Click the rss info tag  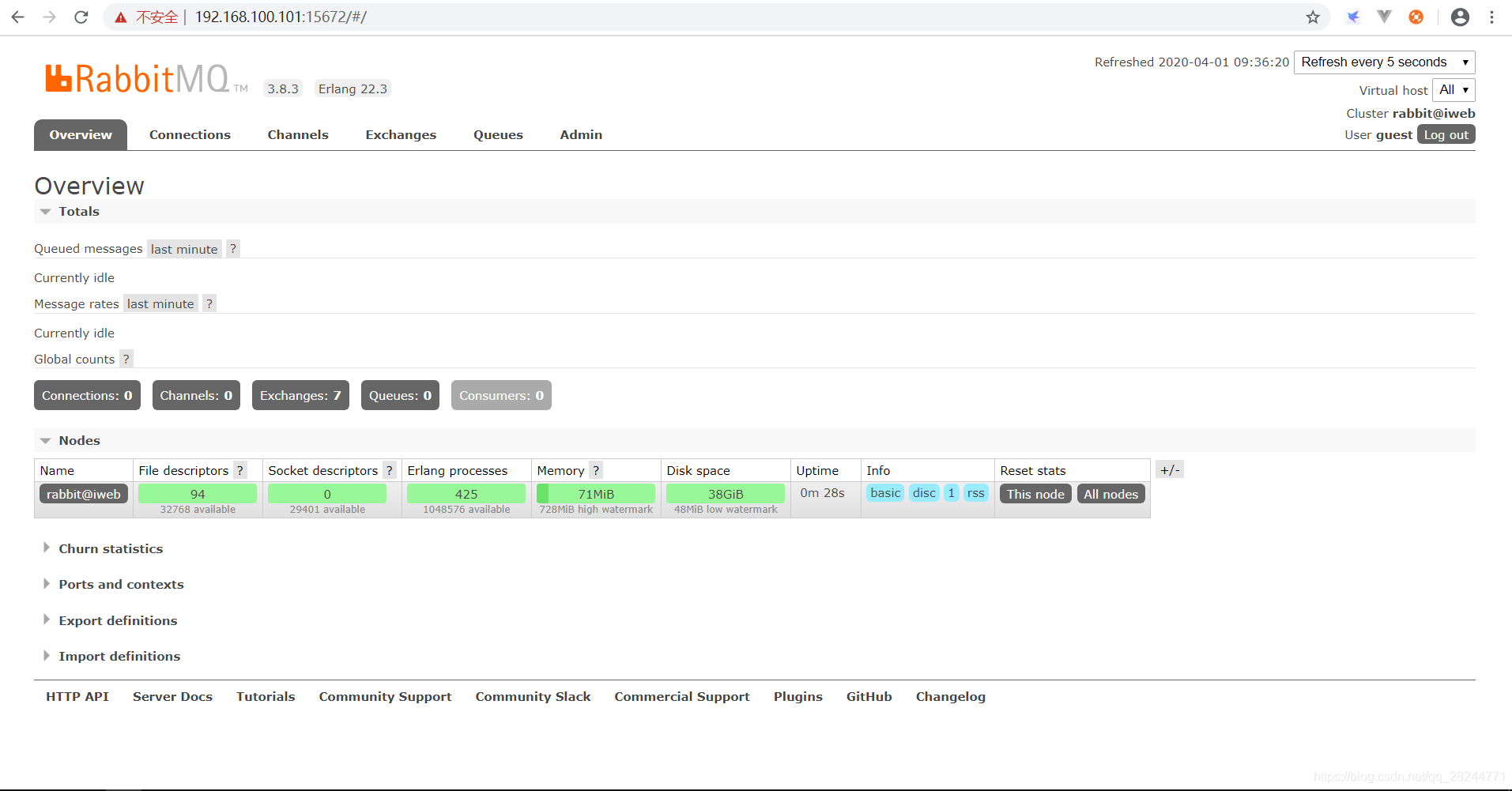point(976,493)
